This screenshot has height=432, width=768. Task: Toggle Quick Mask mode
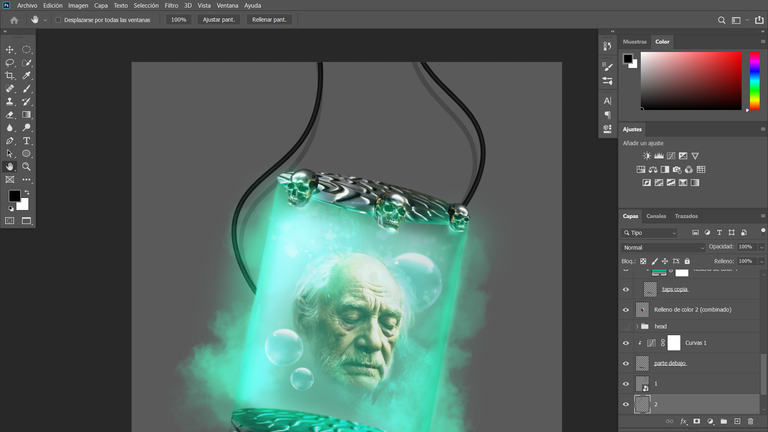click(x=10, y=221)
